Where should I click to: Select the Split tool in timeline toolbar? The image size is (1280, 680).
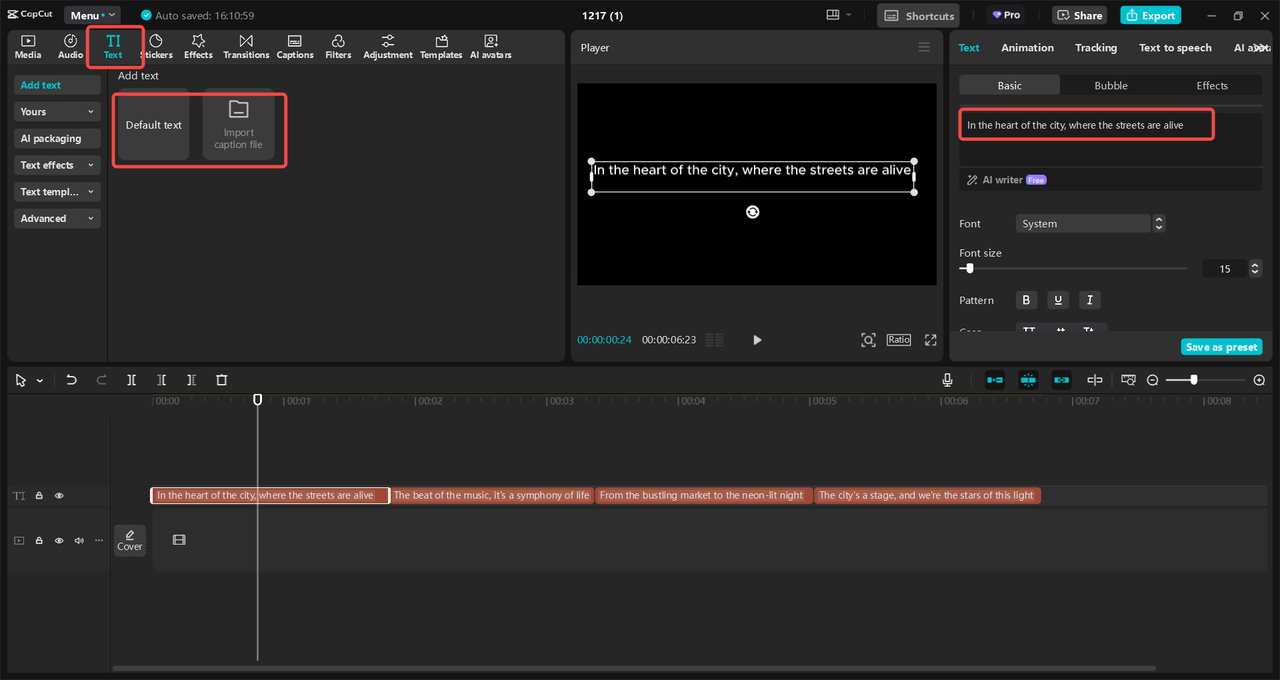tap(132, 380)
